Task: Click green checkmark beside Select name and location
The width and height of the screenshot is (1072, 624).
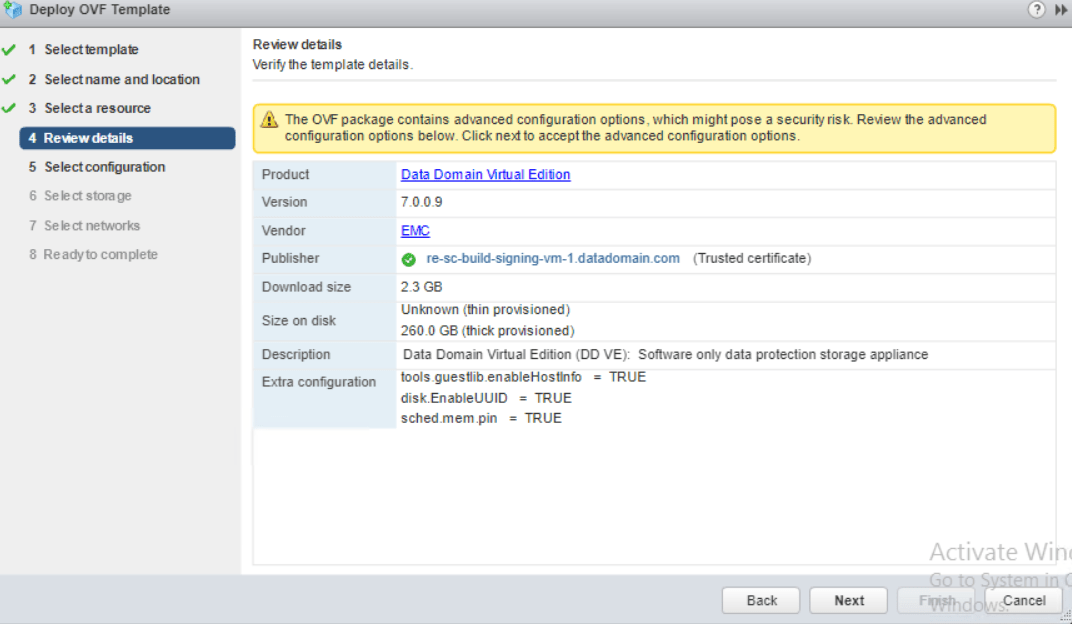Action: tap(9, 79)
